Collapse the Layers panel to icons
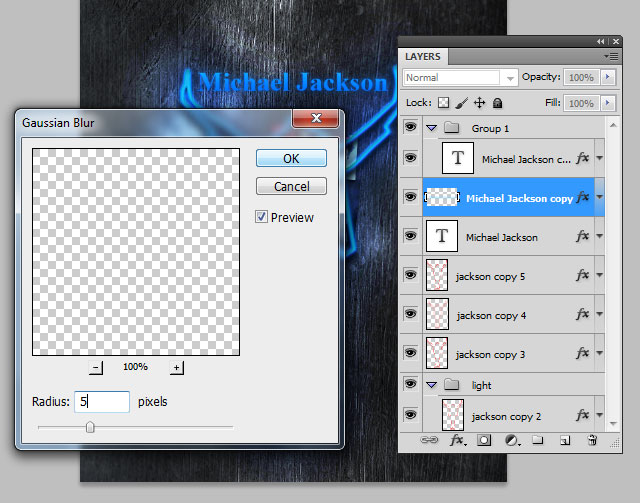 [600, 41]
